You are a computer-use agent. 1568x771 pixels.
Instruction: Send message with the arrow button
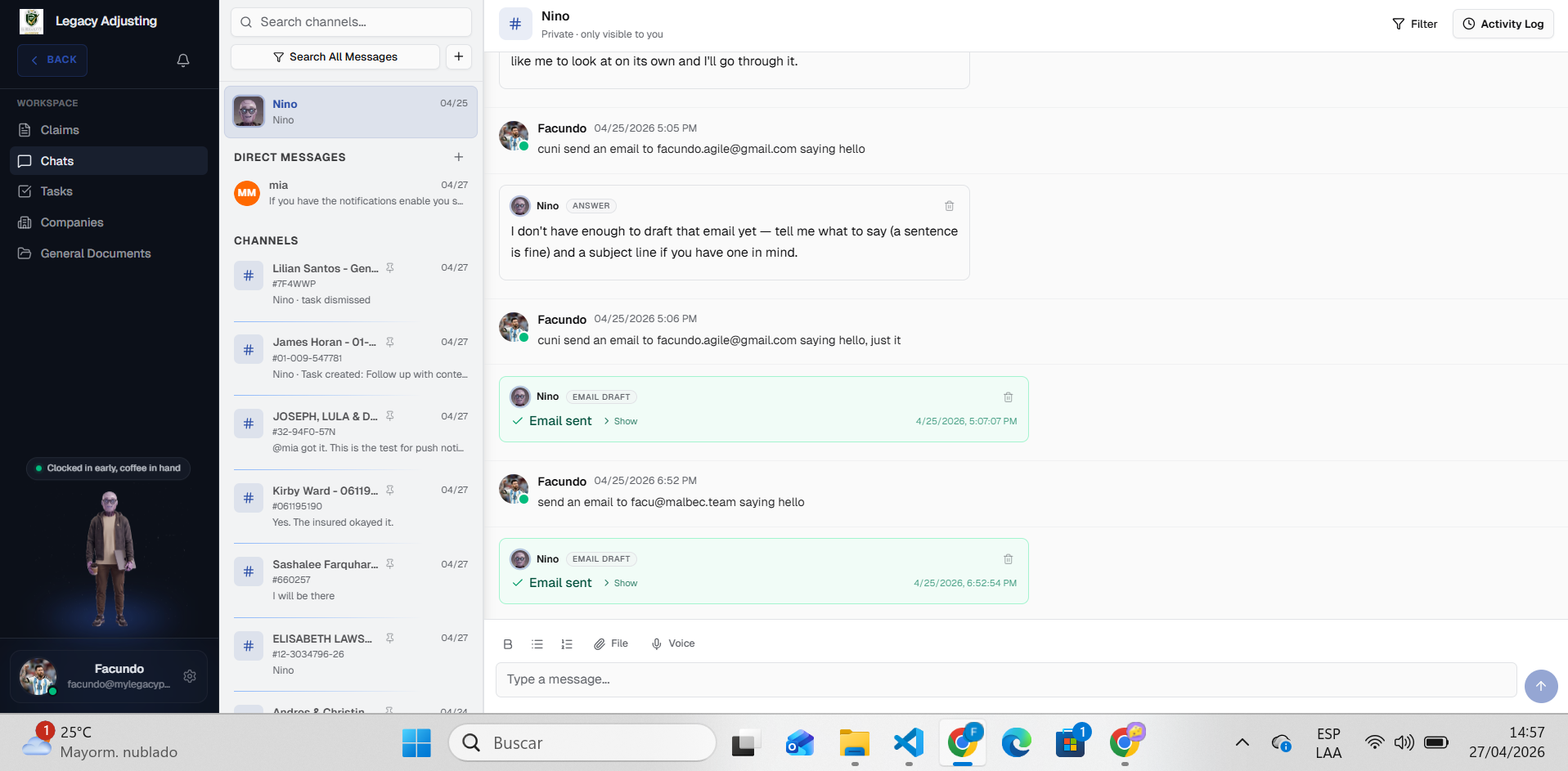(x=1541, y=686)
